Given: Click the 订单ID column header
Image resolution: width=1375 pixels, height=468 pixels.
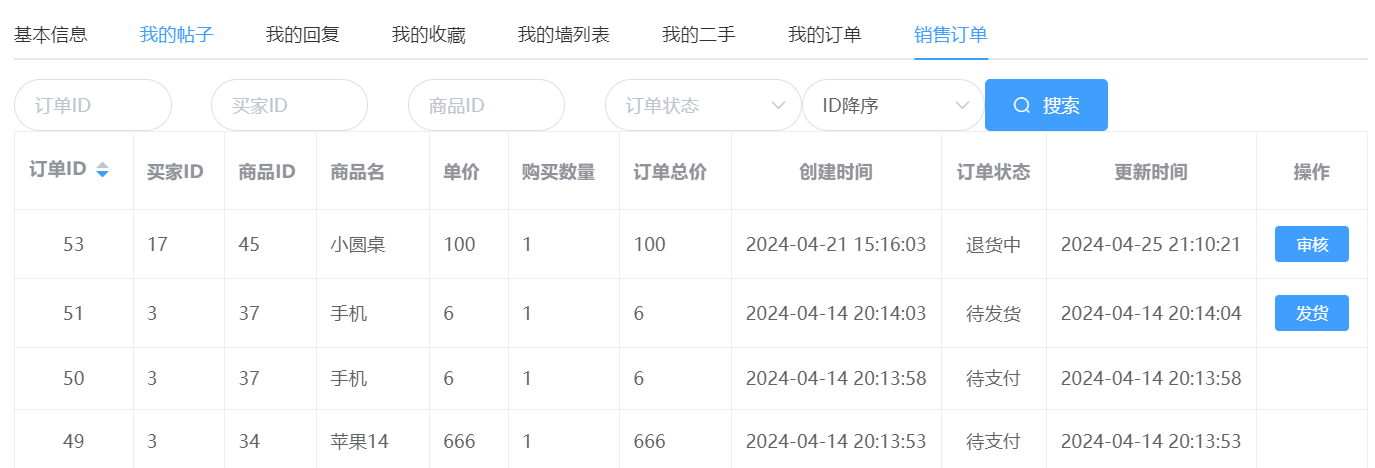Looking at the screenshot, I should click(58, 172).
